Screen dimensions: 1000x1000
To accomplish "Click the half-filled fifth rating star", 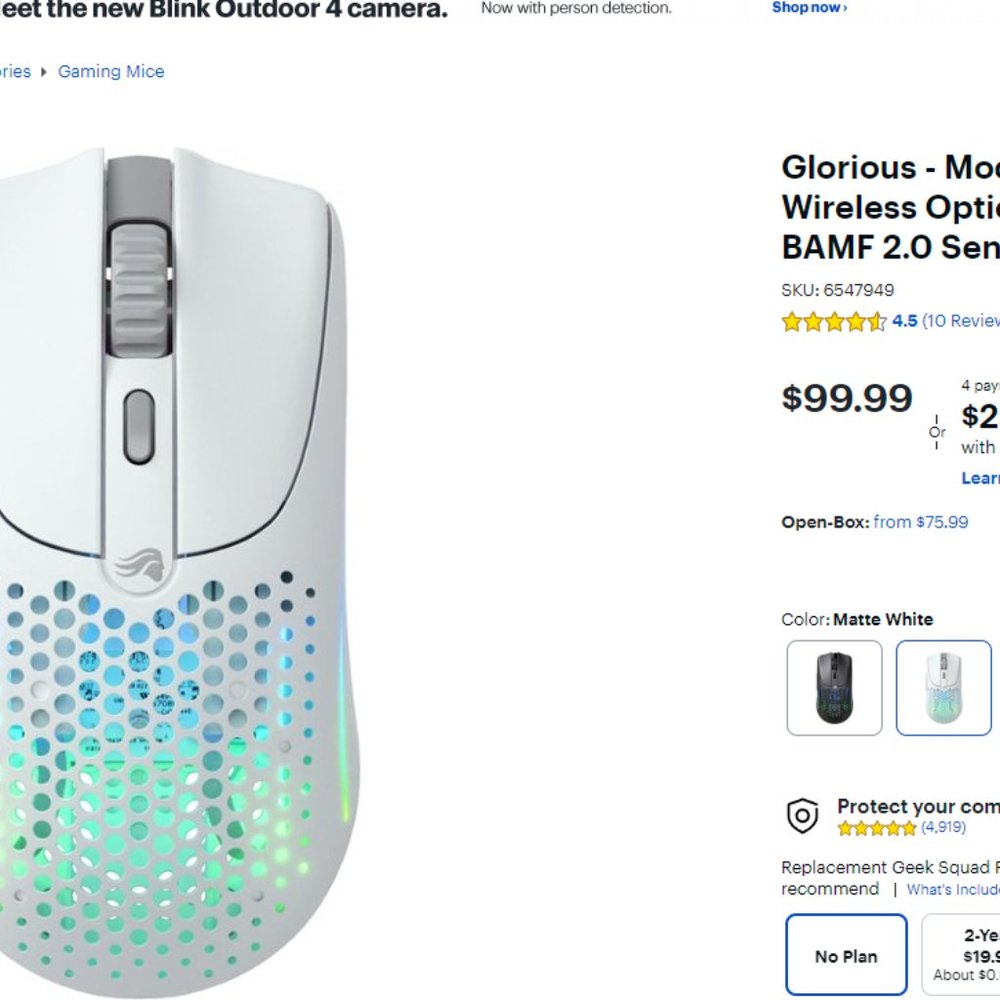I will 878,321.
